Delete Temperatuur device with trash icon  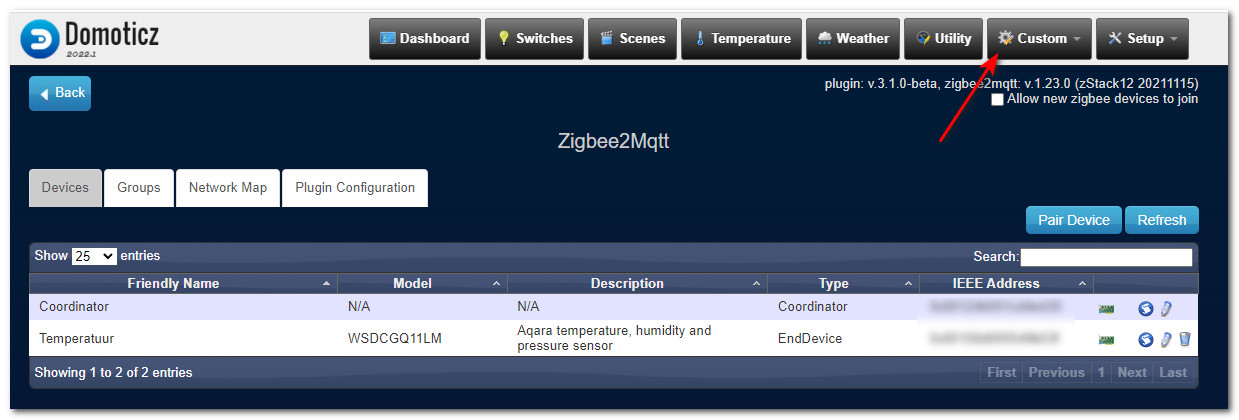pos(1185,340)
